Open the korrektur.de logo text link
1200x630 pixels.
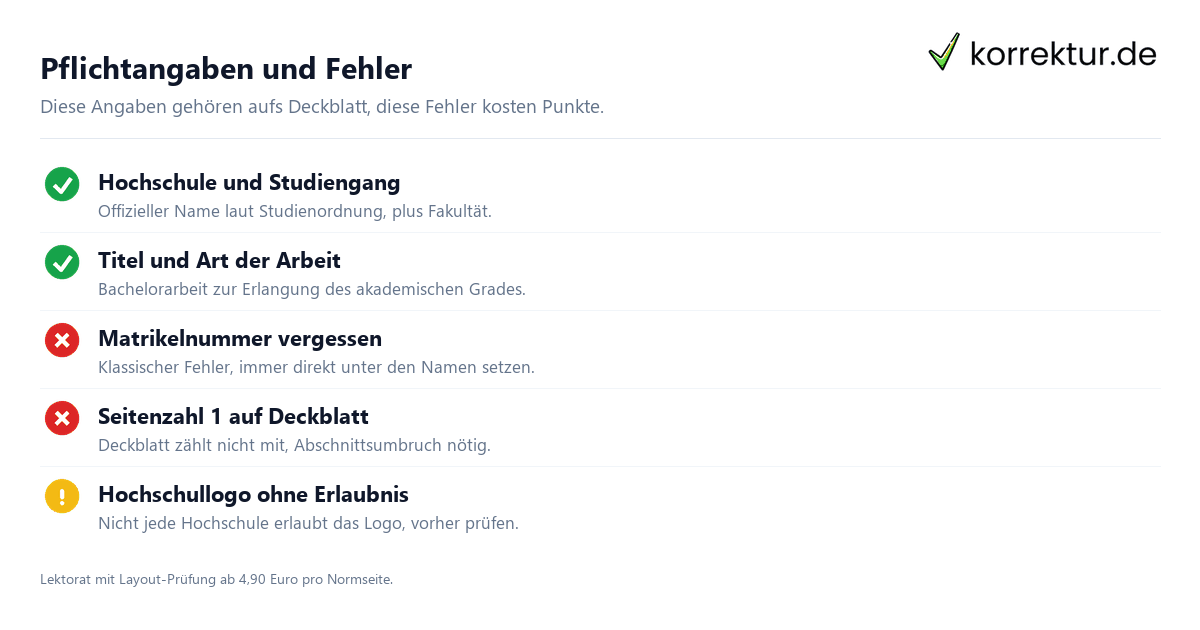pos(1063,53)
